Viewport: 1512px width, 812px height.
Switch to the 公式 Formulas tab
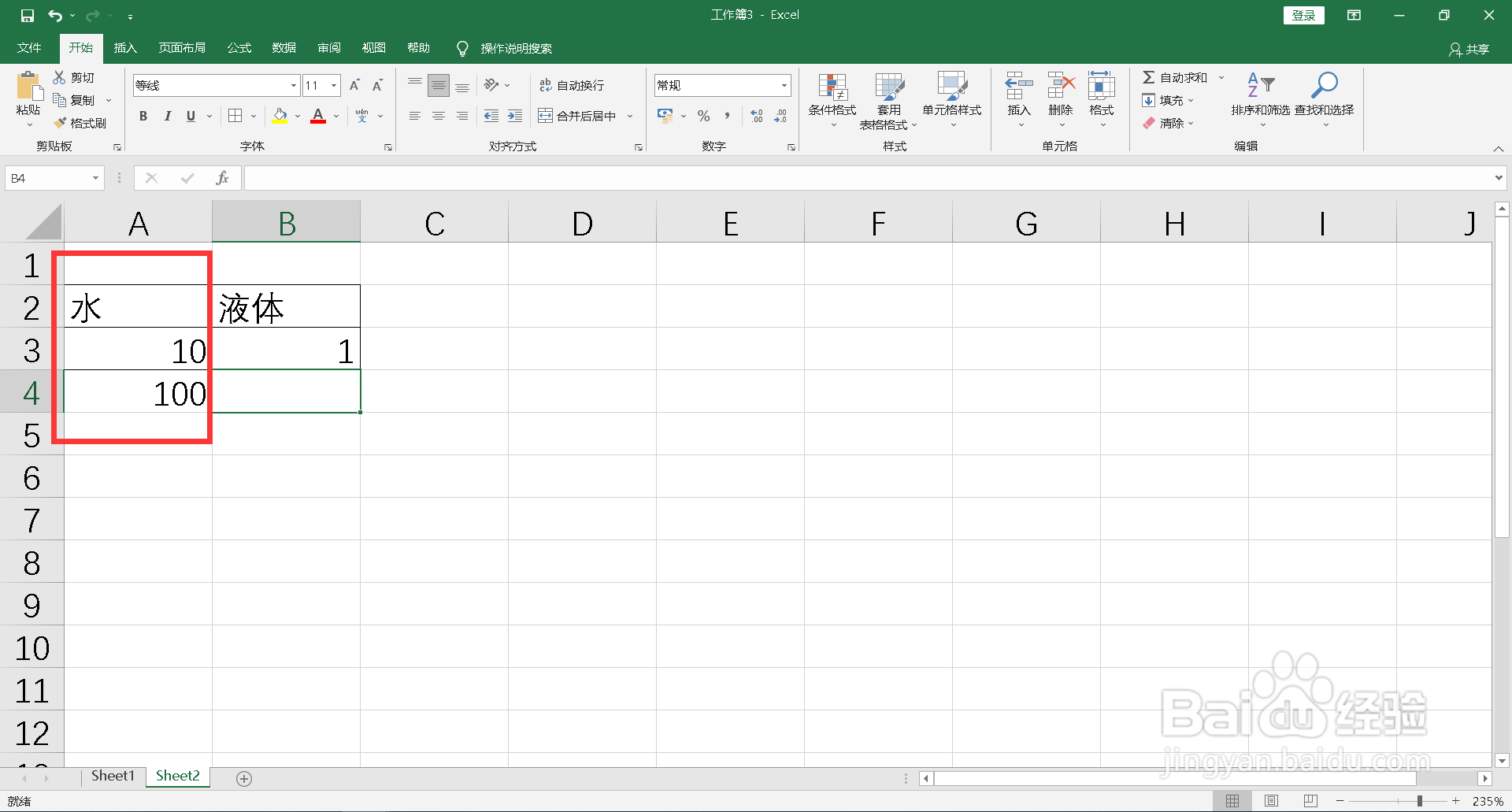tap(239, 48)
